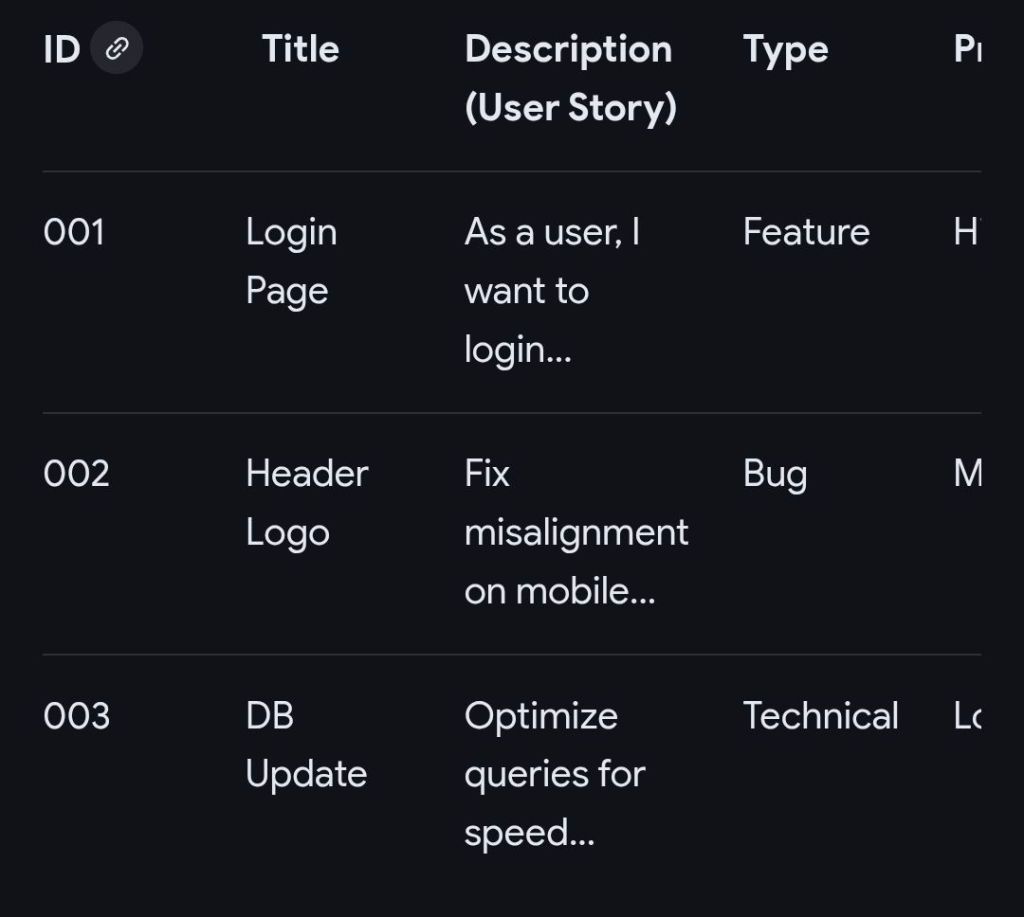Select the Bug type cell
1024x917 pixels.
(x=774, y=473)
